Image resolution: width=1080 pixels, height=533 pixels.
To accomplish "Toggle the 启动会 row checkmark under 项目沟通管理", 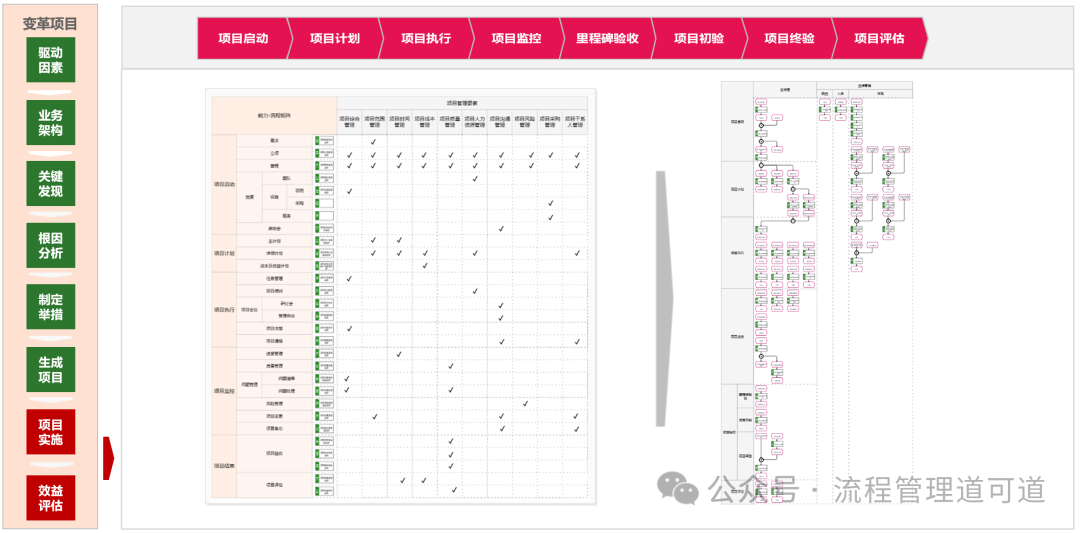I will click(x=500, y=228).
